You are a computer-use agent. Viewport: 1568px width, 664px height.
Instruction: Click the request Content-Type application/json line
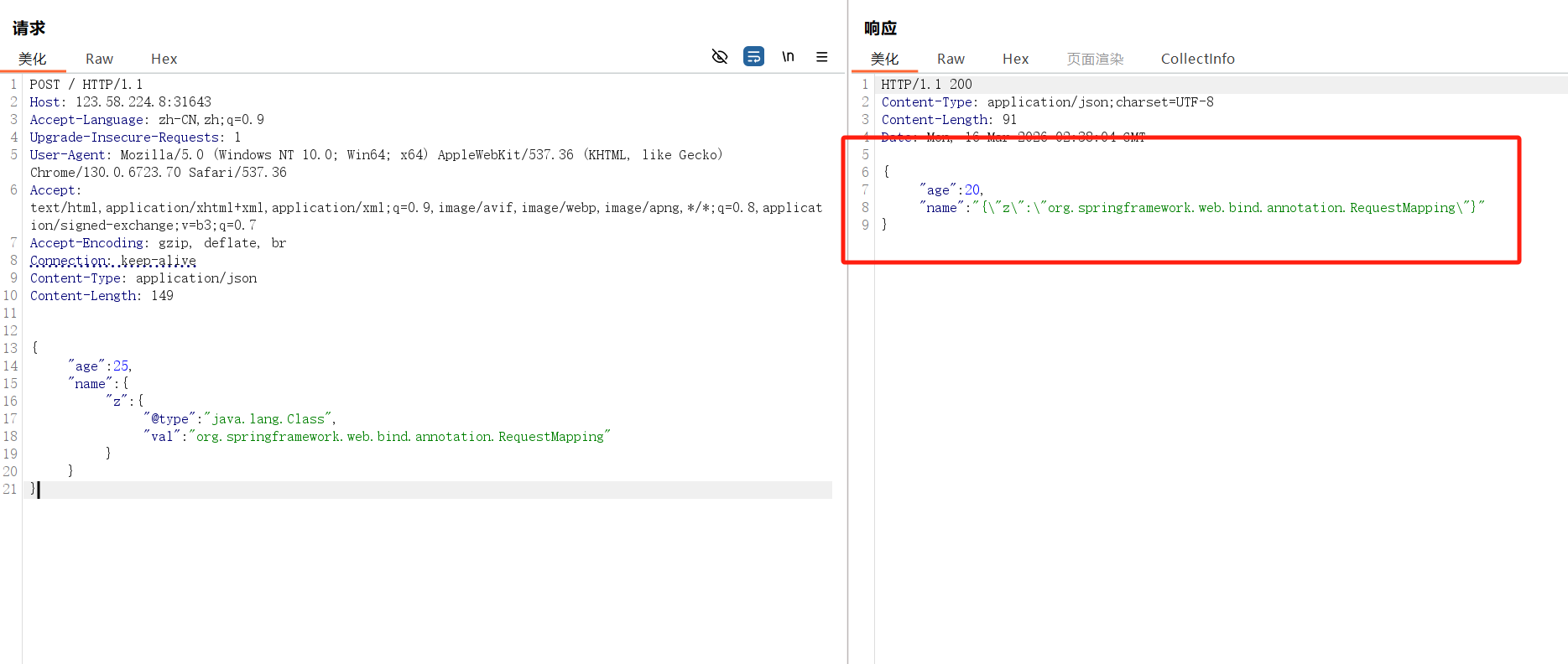pyautogui.click(x=143, y=278)
